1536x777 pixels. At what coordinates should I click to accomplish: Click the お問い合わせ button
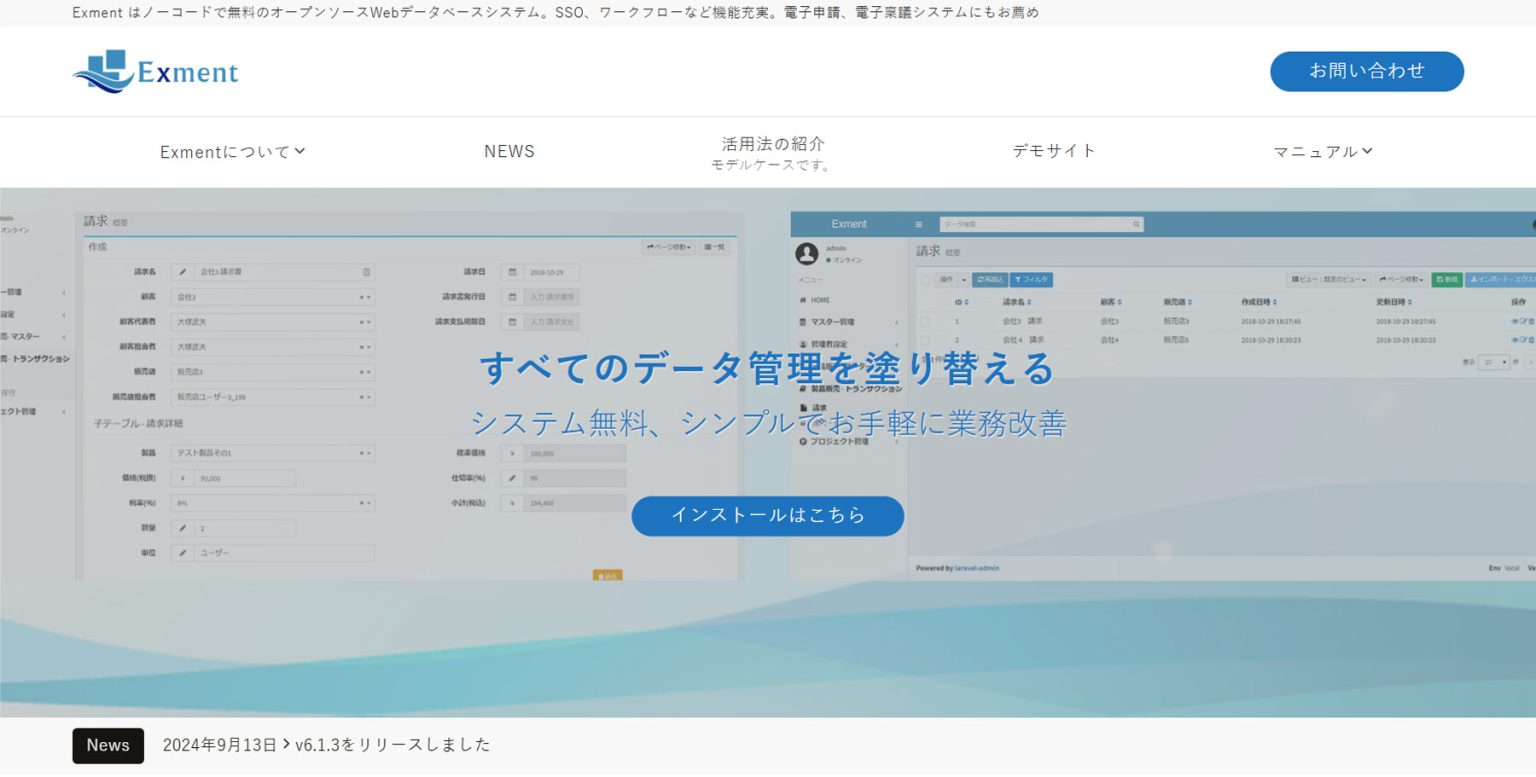click(1366, 72)
